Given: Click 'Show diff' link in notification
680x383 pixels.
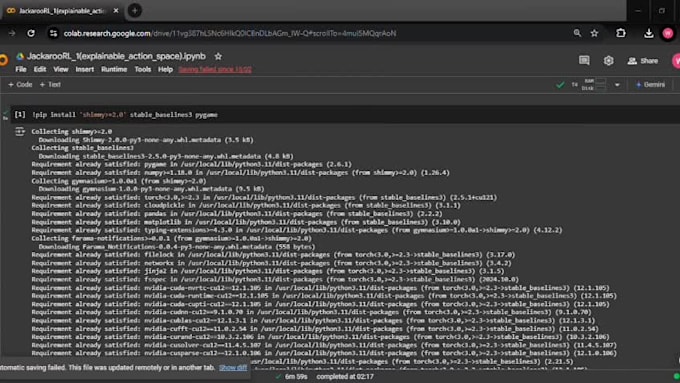Looking at the screenshot, I should click(233, 367).
